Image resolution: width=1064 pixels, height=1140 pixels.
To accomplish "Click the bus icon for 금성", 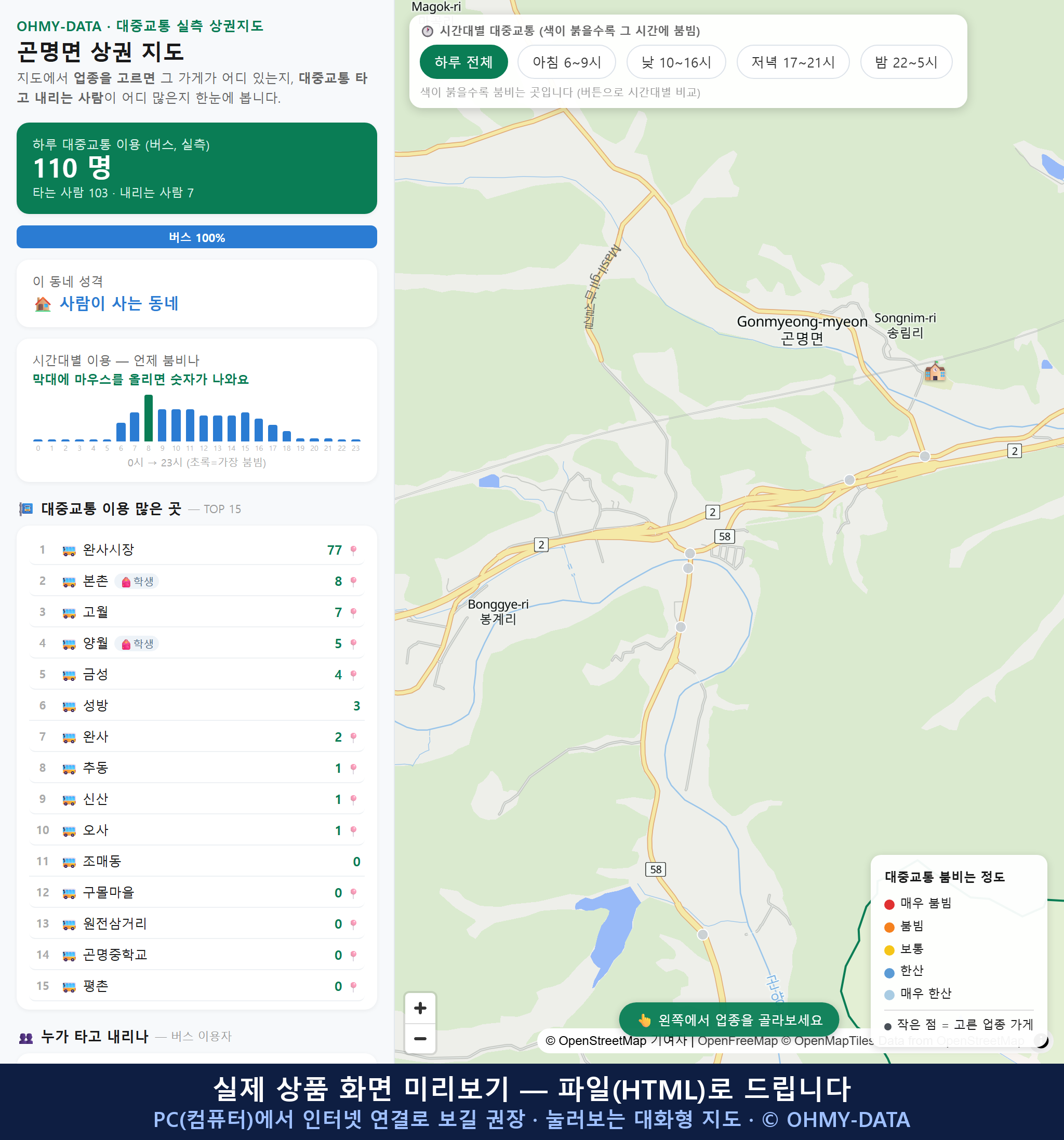I will pos(69,675).
